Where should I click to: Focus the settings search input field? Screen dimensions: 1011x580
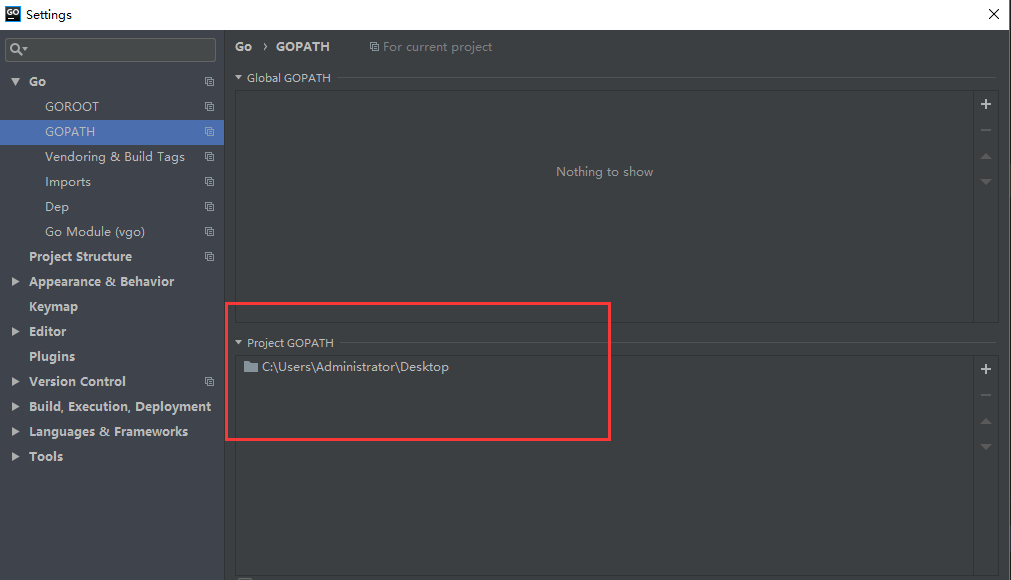[110, 50]
